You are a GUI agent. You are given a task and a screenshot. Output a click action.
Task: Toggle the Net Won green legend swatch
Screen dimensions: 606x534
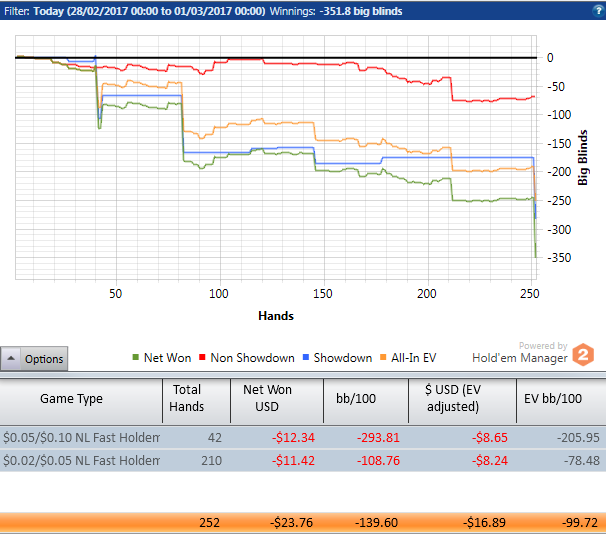pos(135,357)
